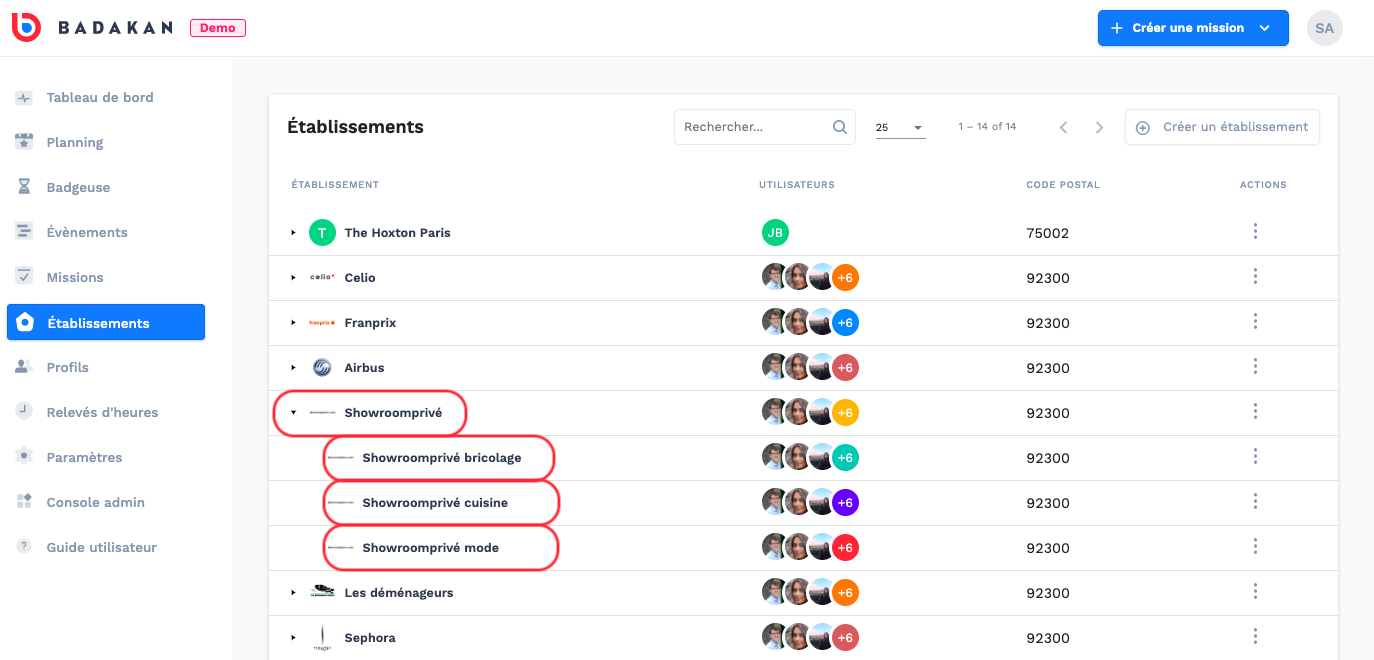Click the +6 users badge for Franprix
1374x660 pixels.
[x=845, y=323]
